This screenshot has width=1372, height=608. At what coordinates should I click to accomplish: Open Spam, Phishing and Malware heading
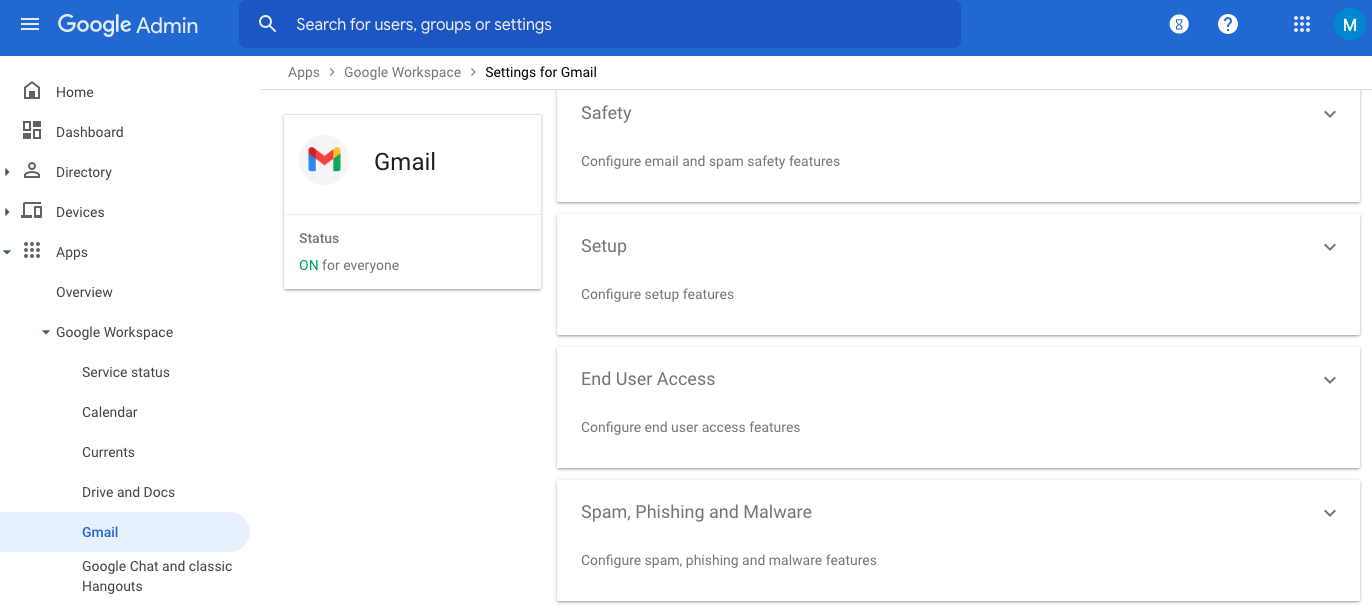pyautogui.click(x=696, y=512)
